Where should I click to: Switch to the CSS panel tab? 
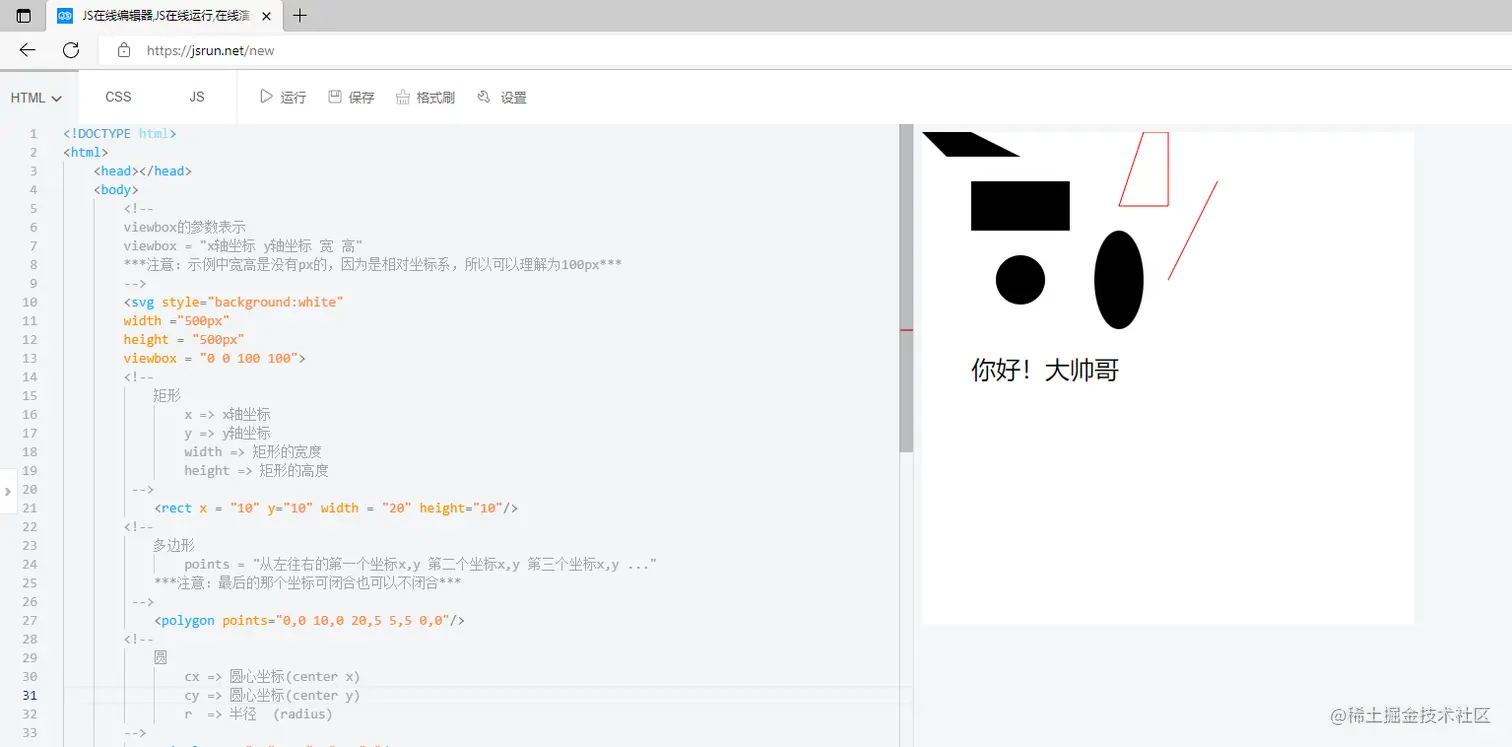click(118, 97)
